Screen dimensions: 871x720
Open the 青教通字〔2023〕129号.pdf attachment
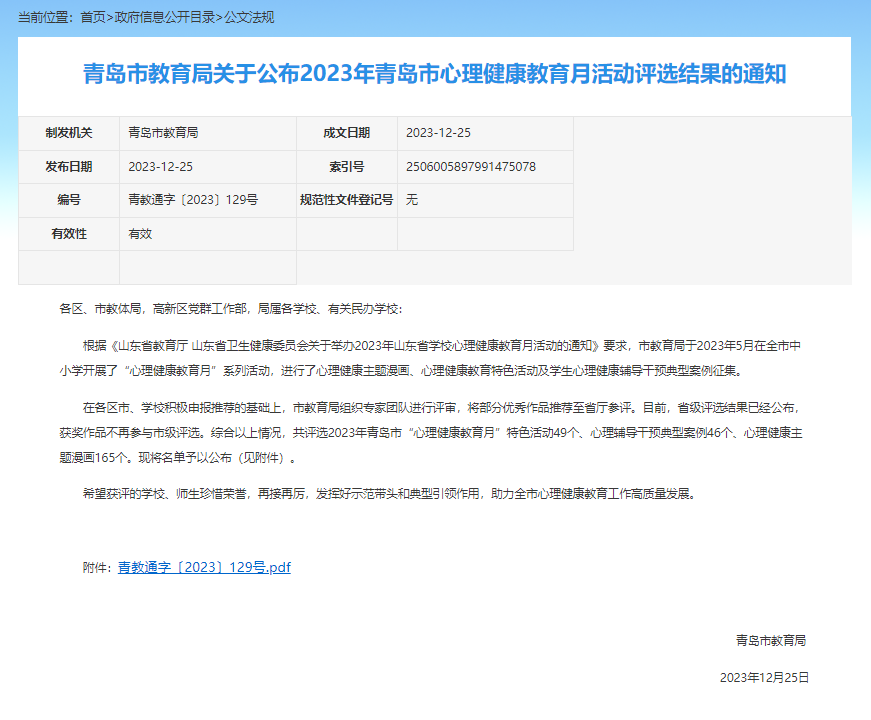204,567
